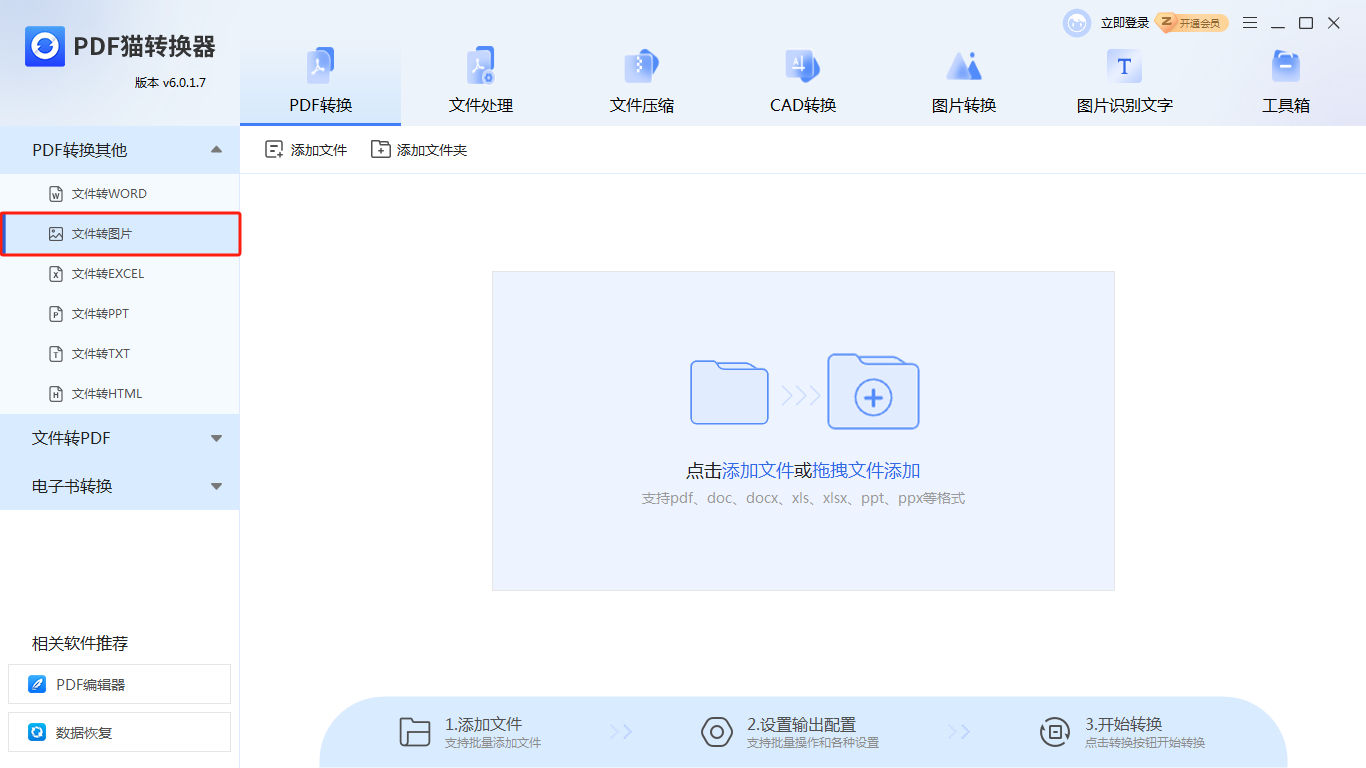This screenshot has height=768, width=1366.
Task: Click the 版本 v6.0.1.7 text
Action: tap(170, 83)
